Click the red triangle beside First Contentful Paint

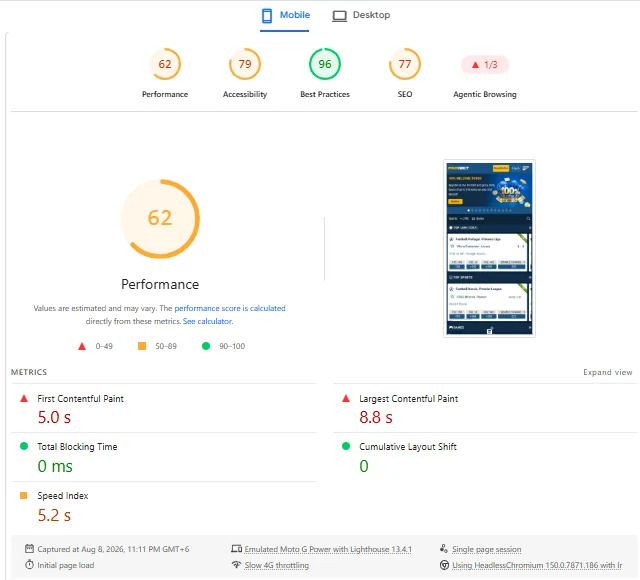pos(24,398)
